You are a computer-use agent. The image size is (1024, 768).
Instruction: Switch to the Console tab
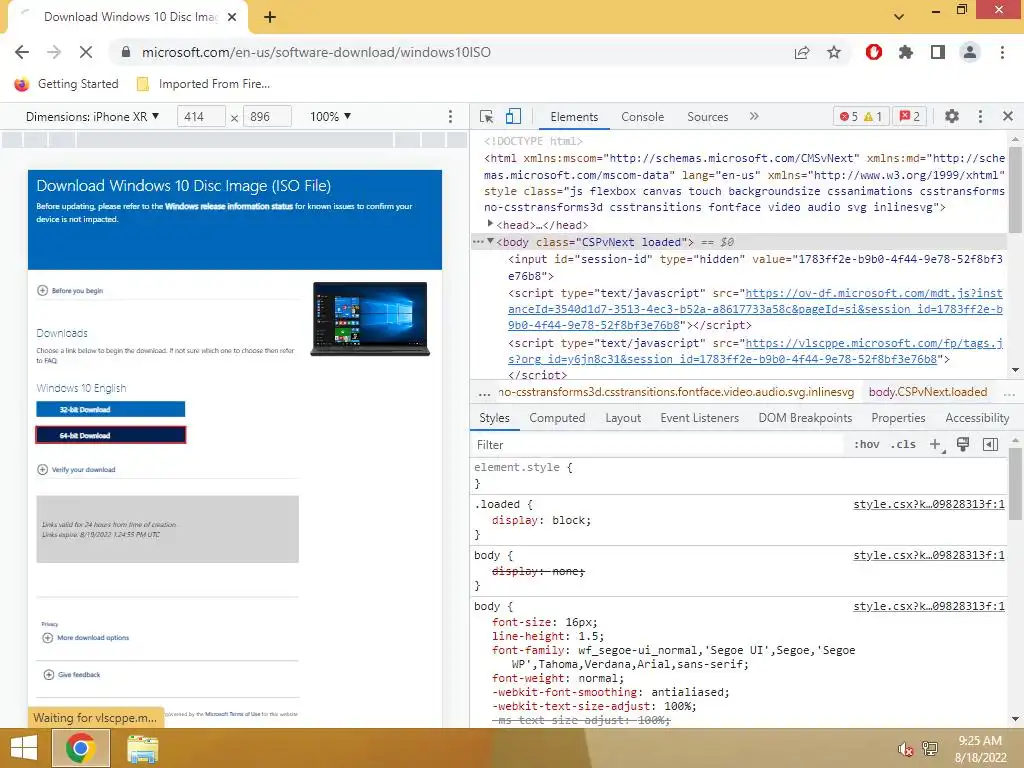click(x=643, y=117)
